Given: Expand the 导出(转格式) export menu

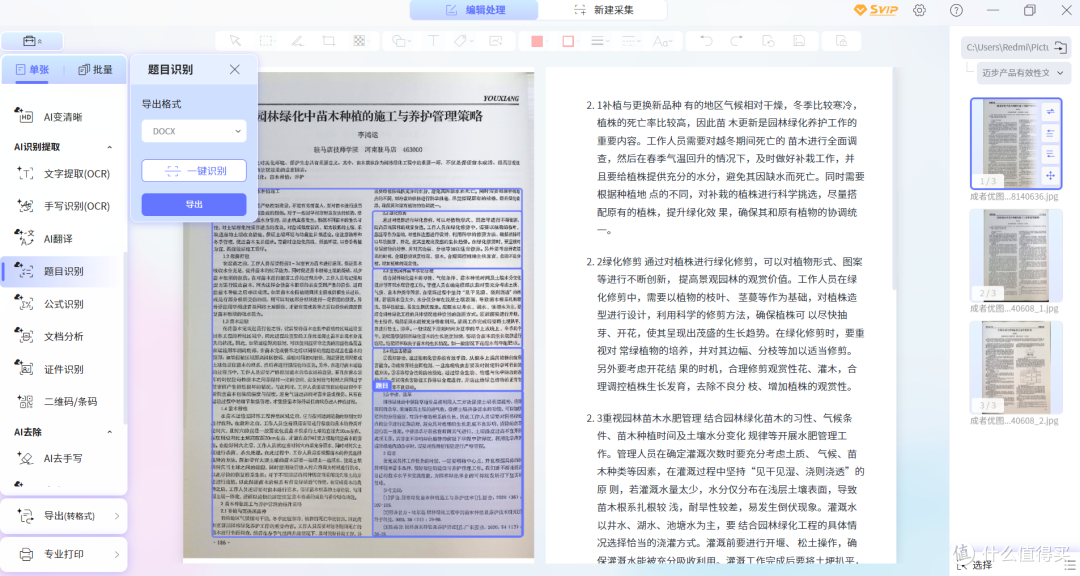Looking at the screenshot, I should pos(64,515).
